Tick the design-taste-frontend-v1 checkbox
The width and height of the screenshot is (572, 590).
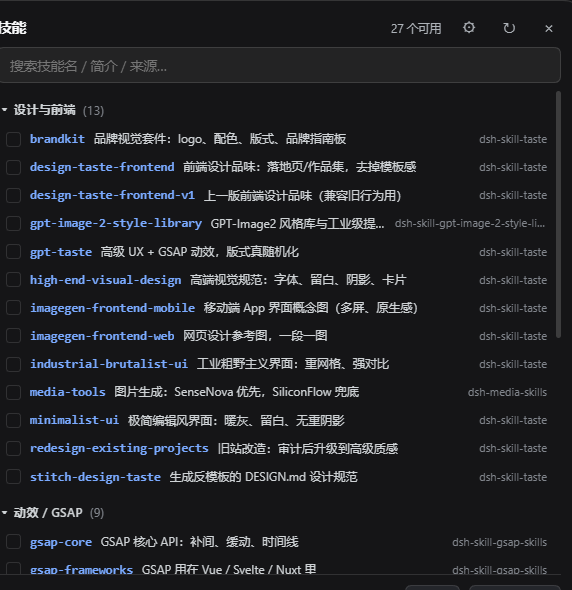pyautogui.click(x=14, y=195)
